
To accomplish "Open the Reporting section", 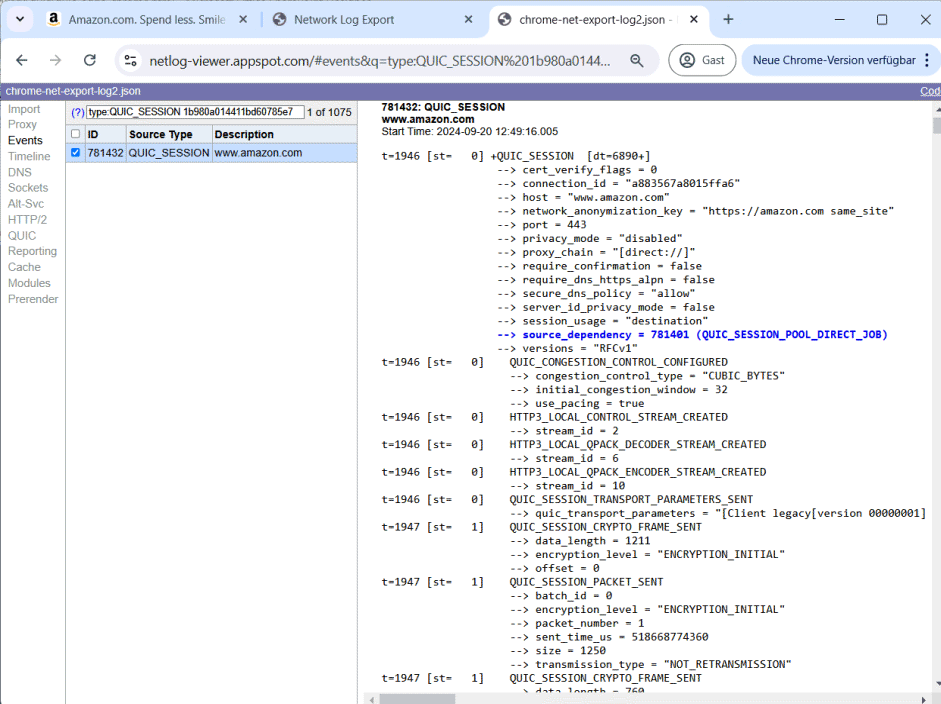I will [x=32, y=251].
